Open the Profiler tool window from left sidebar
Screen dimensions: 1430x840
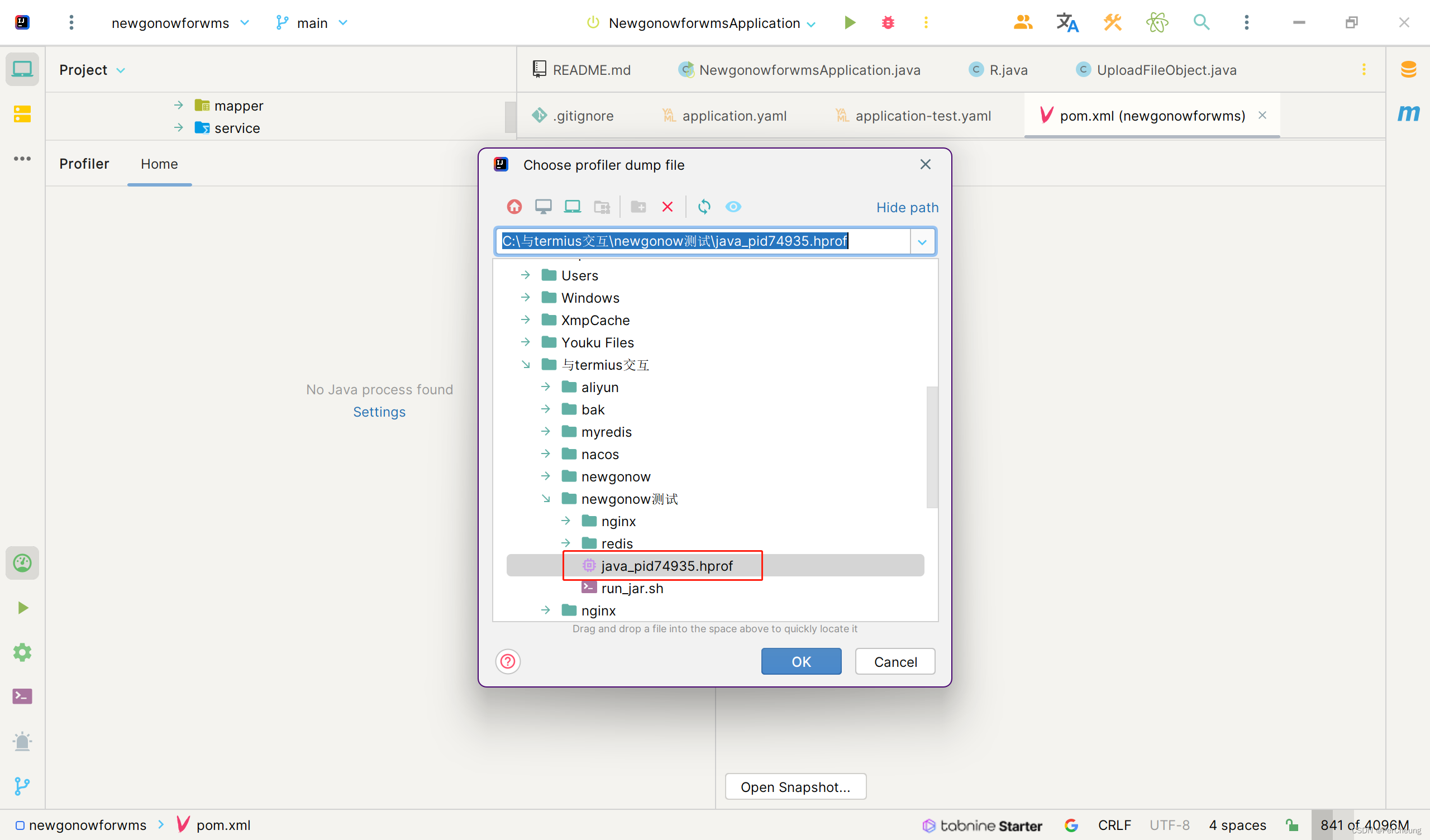22,563
